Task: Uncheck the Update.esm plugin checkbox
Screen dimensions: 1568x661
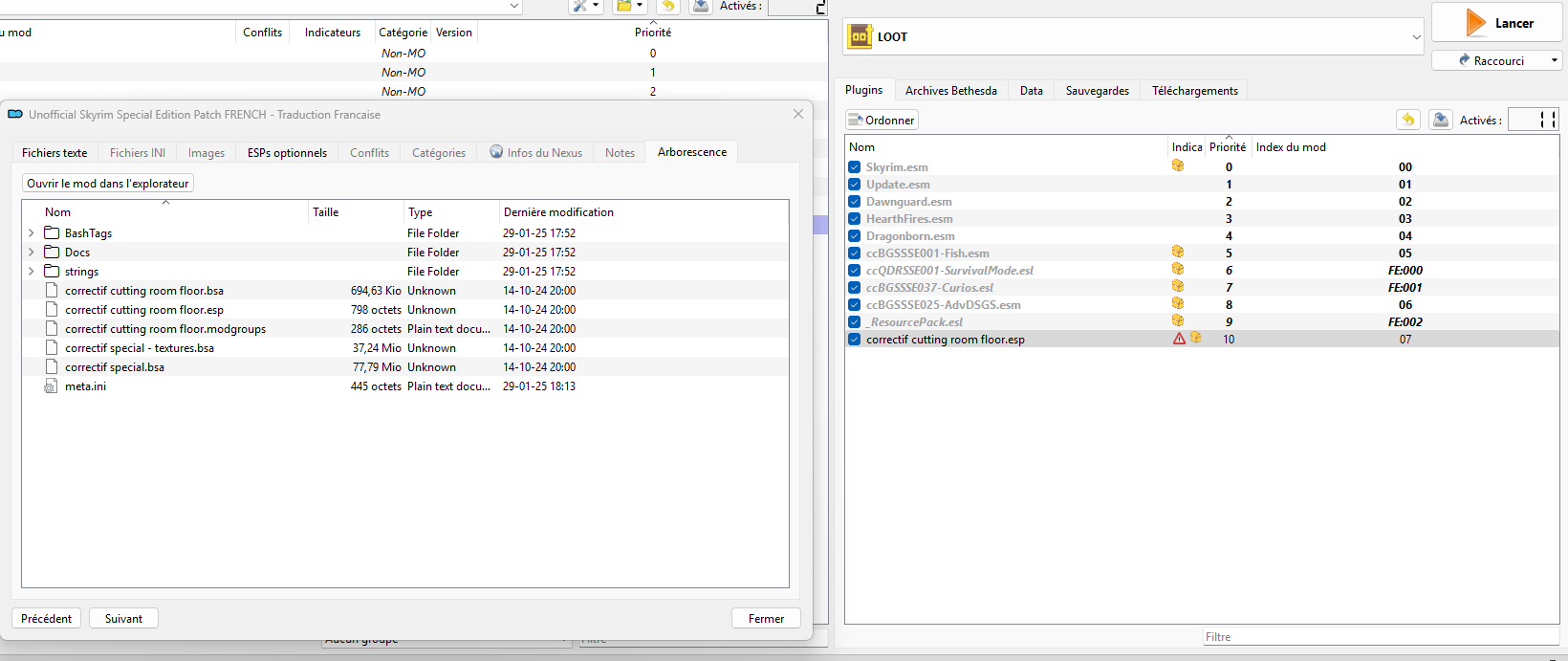Action: (x=855, y=184)
